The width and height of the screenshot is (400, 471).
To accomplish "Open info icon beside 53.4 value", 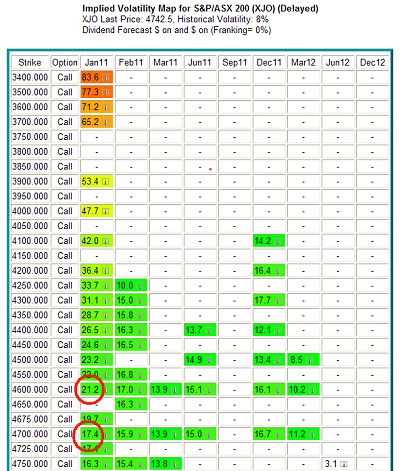I will click(x=106, y=182).
